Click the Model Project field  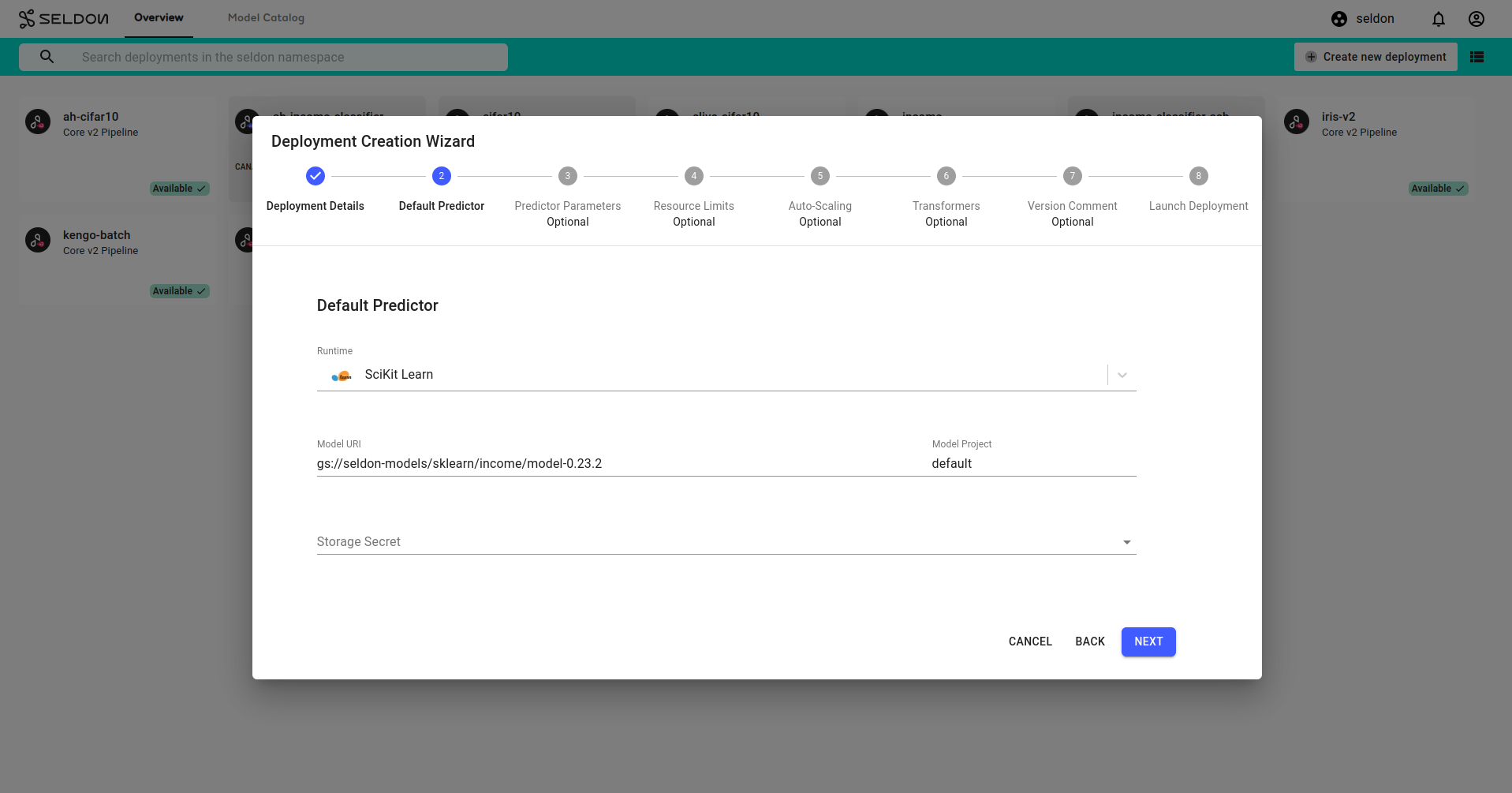[1034, 464]
